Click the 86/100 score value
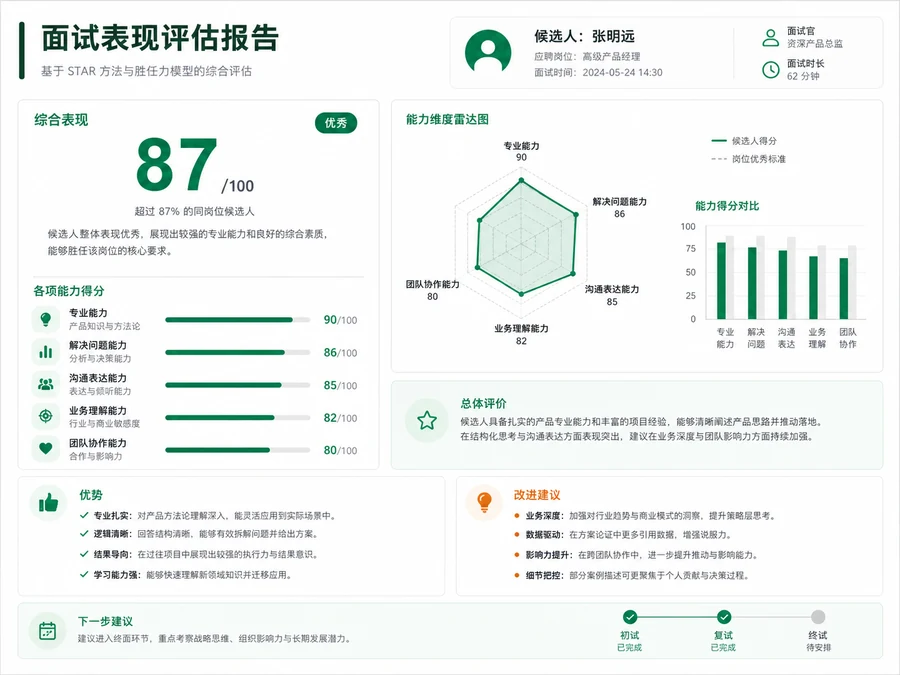900x675 pixels. tap(340, 352)
